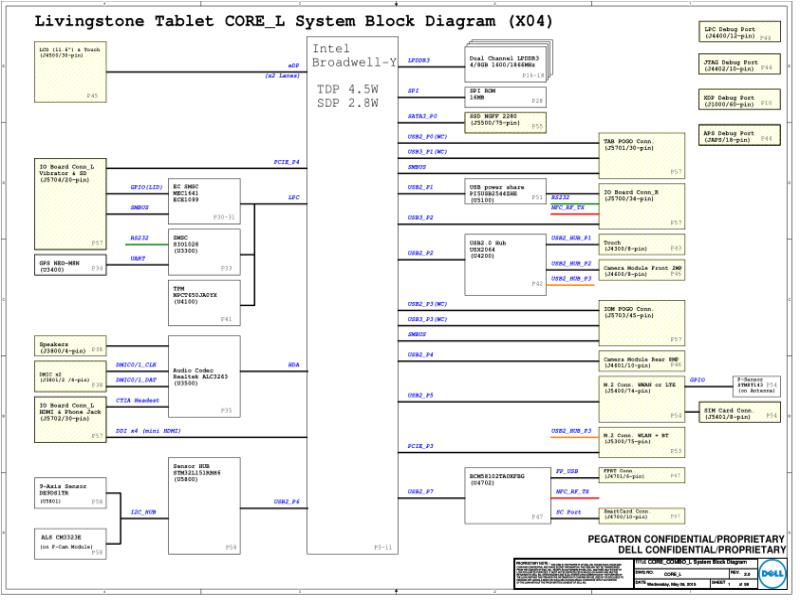Select the Dual Channel LPDDR3 memory block
Image resolution: width=800 pixels, height=600 pixels.
click(506, 63)
